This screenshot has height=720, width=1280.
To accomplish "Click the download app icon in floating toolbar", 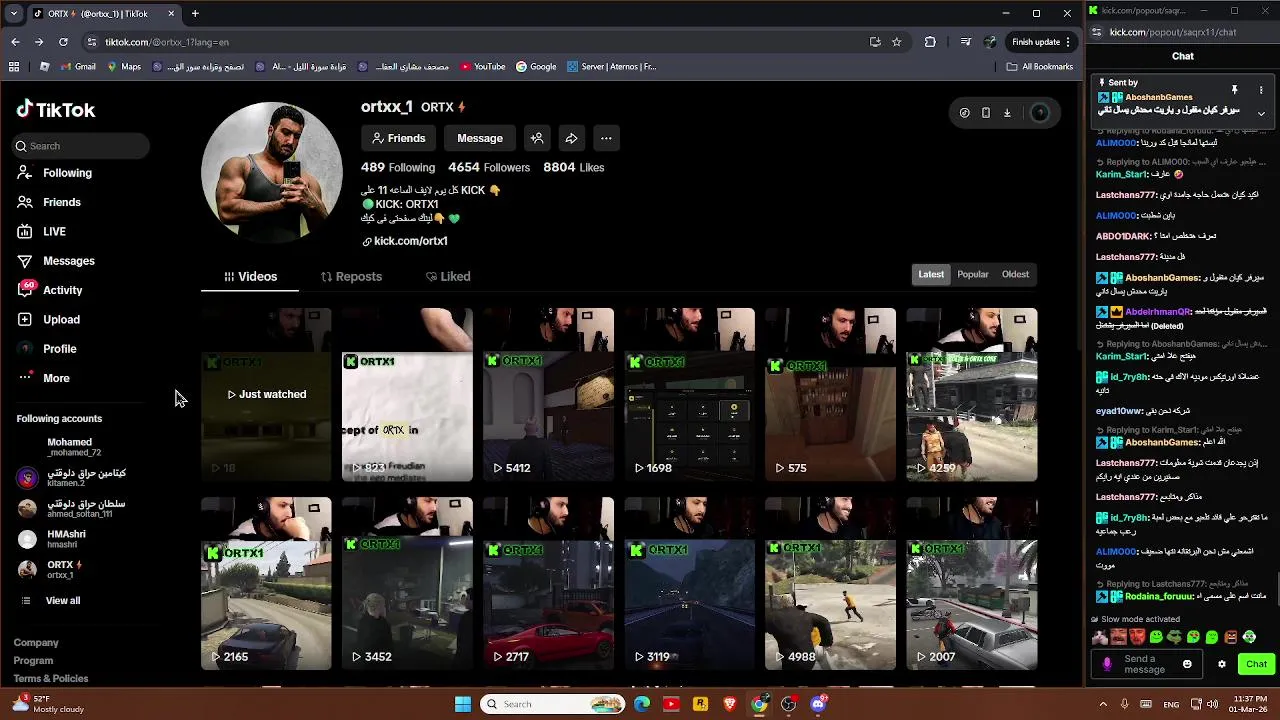I will click(1007, 113).
